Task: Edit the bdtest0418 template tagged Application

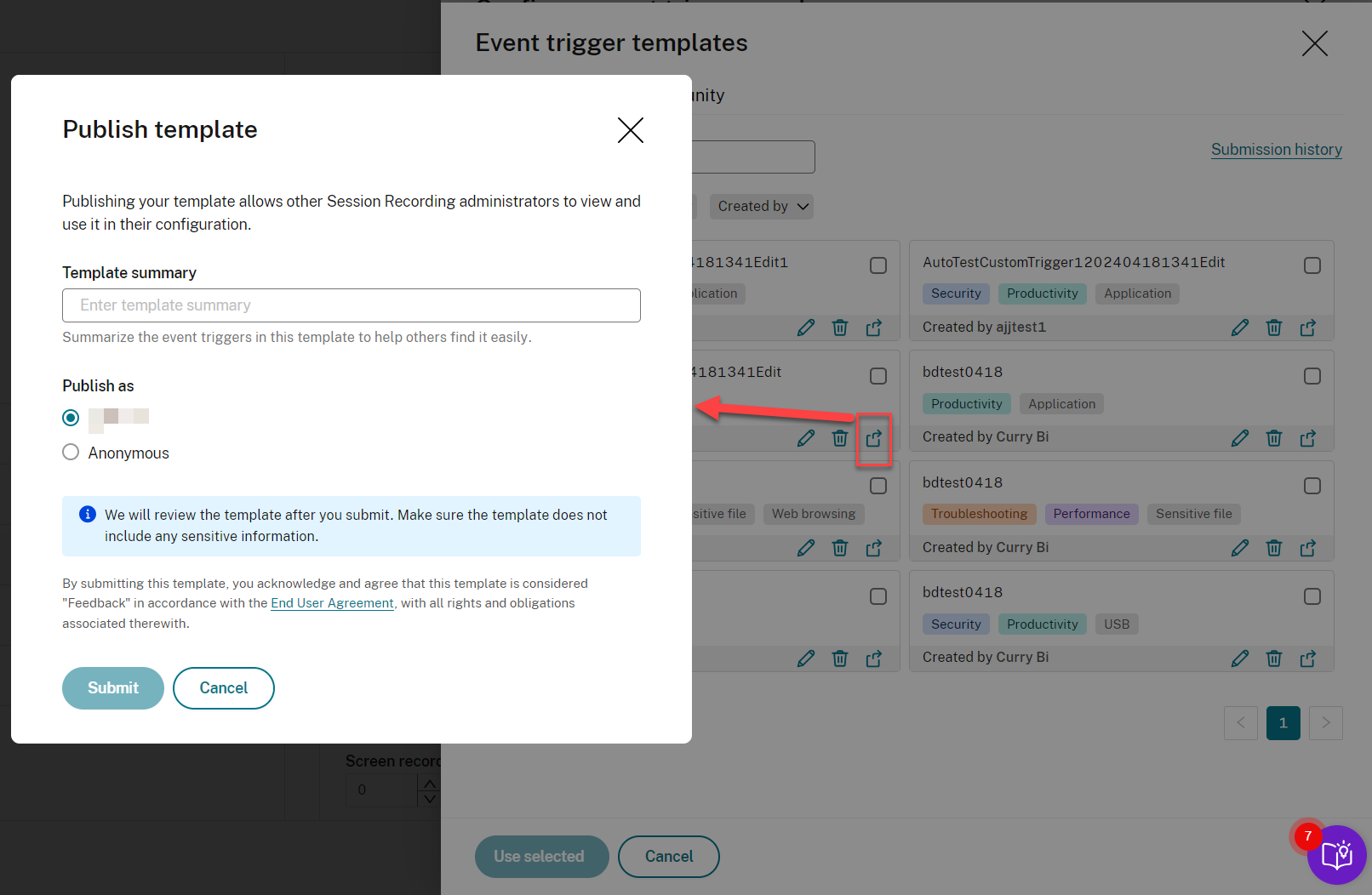Action: [1240, 438]
